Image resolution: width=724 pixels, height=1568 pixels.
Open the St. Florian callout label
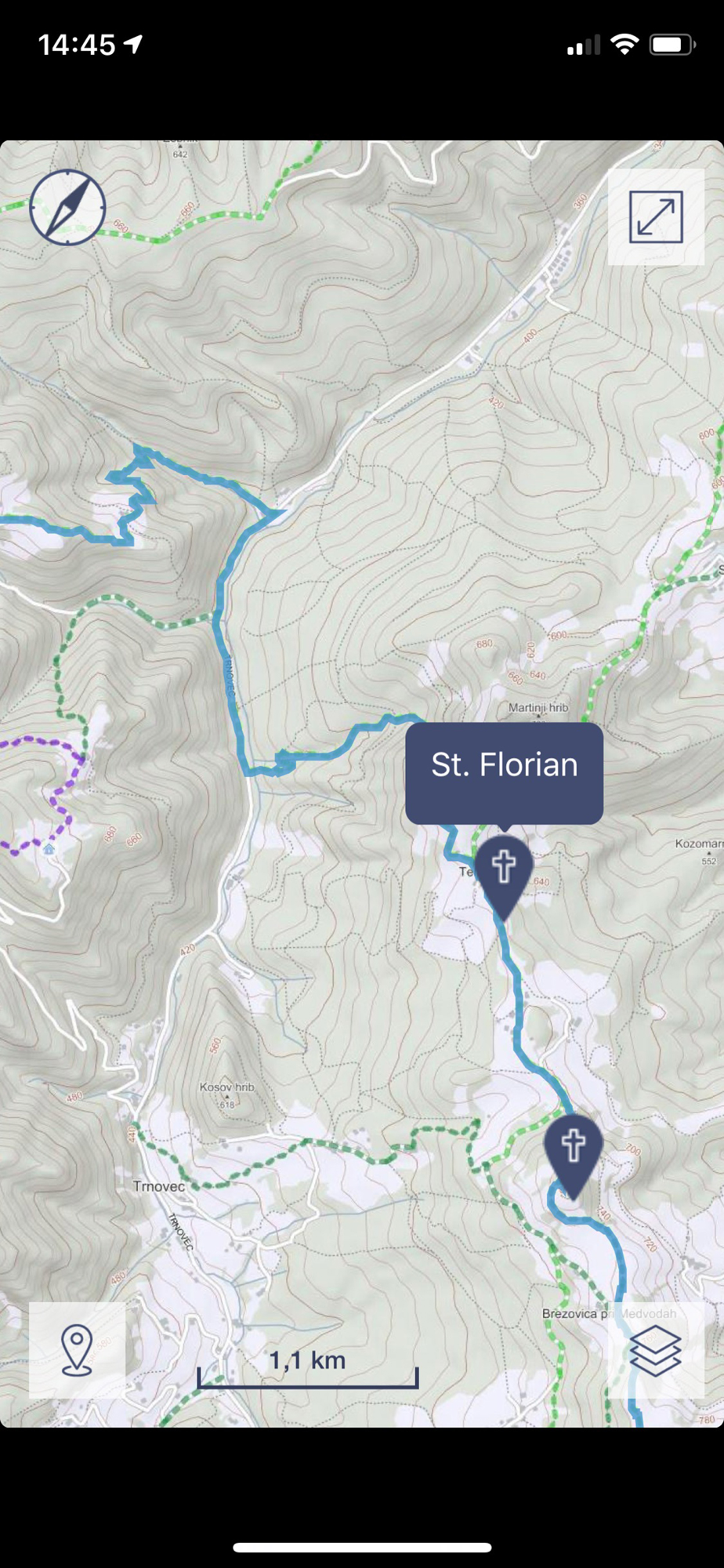(504, 773)
